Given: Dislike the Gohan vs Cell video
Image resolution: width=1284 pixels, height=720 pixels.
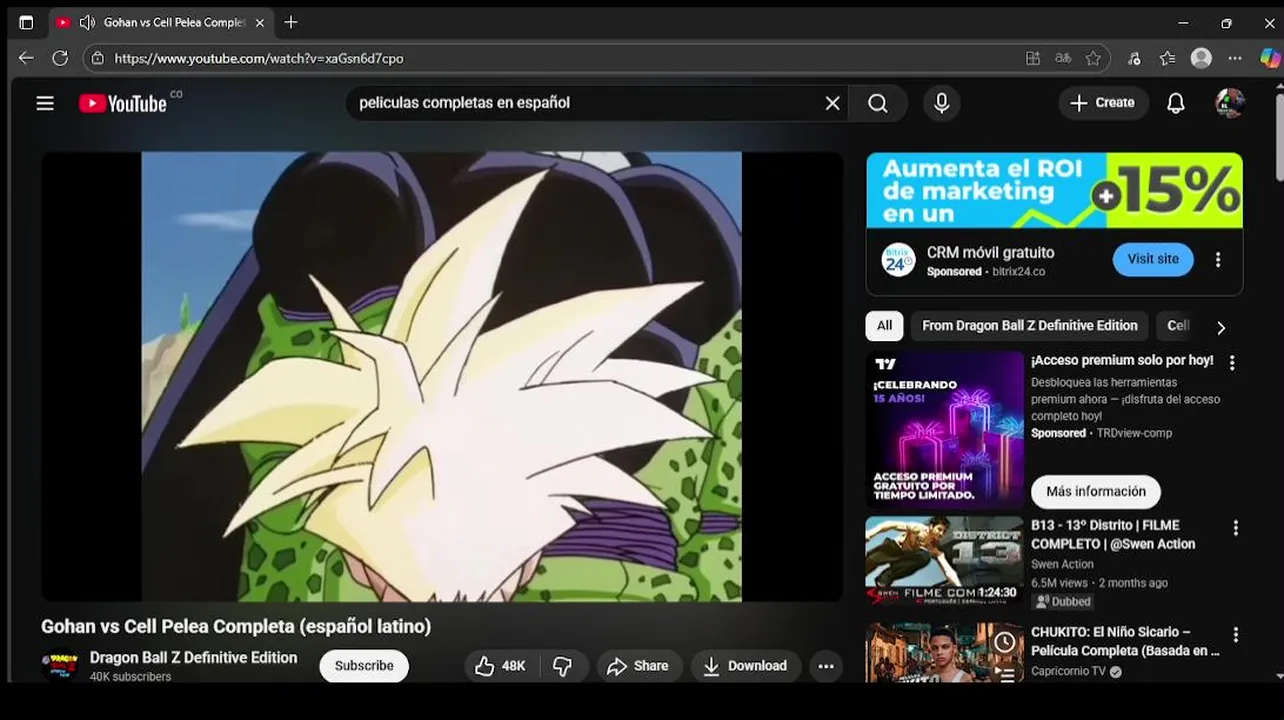Looking at the screenshot, I should (563, 666).
